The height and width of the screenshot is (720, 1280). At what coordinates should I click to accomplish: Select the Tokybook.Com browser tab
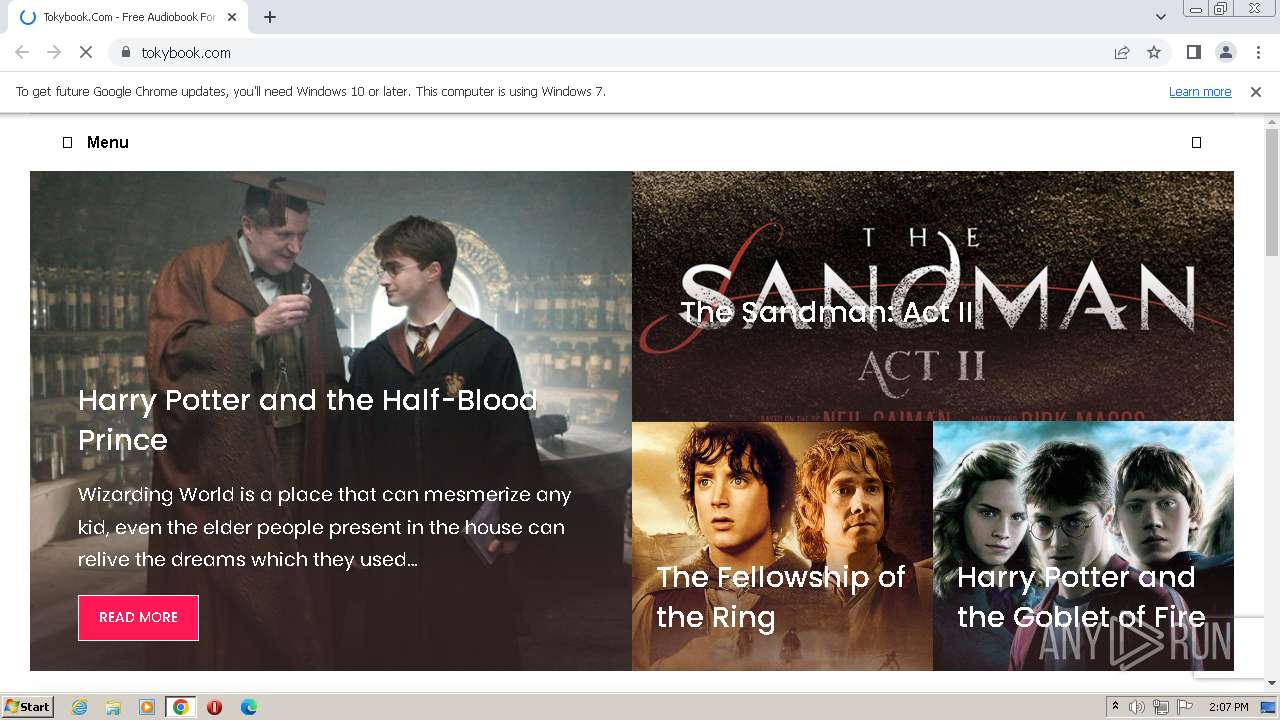130,17
